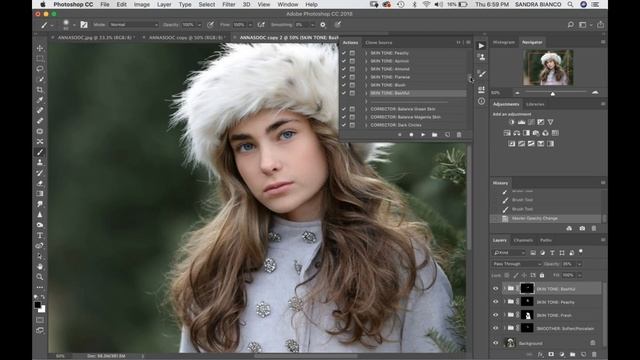Open the brush Mode dropdown
The image size is (640, 360).
133,24
